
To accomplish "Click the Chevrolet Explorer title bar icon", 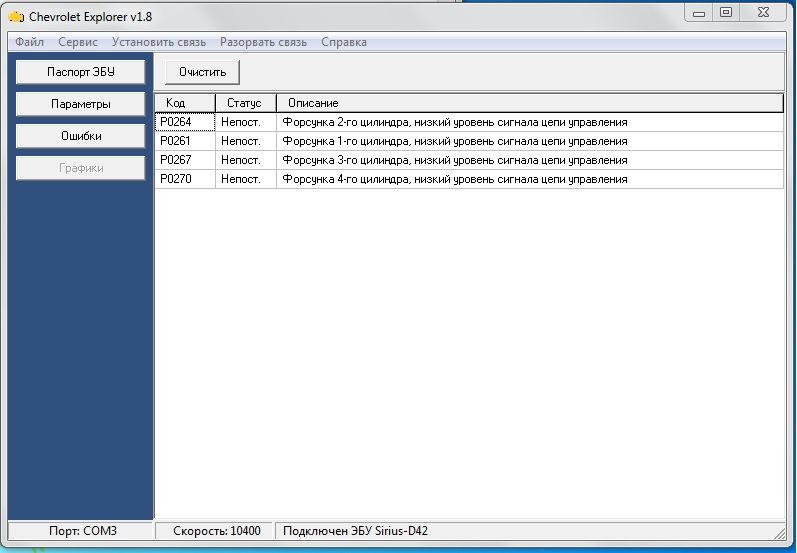I will coord(16,17).
